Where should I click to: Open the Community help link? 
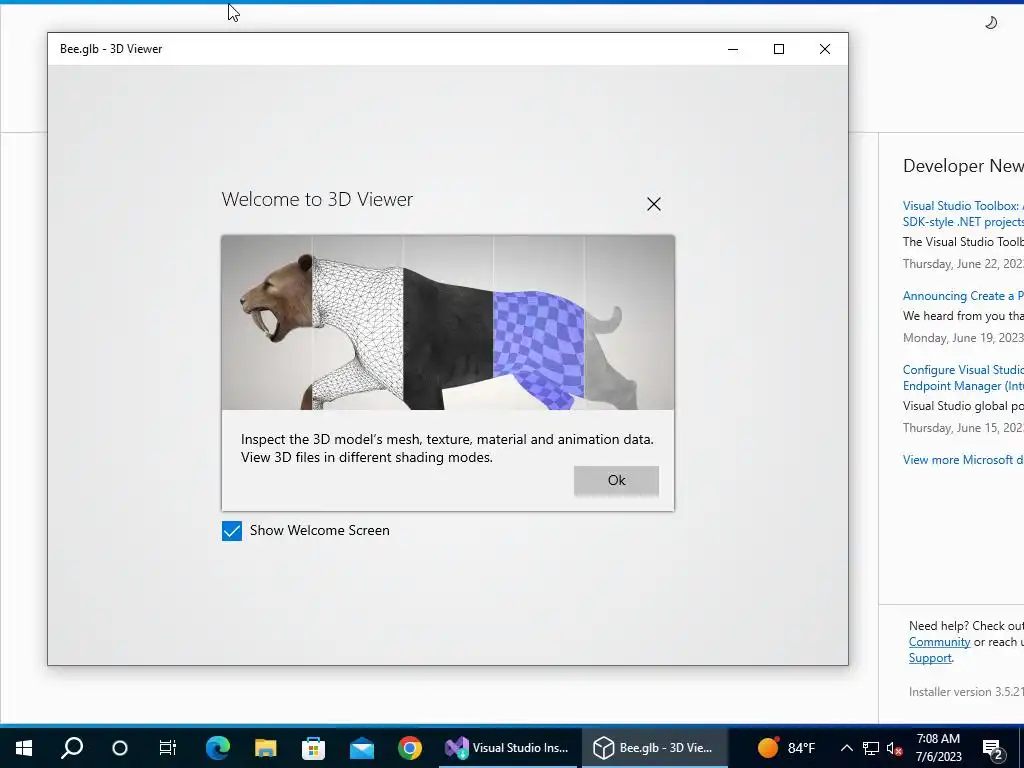(939, 642)
